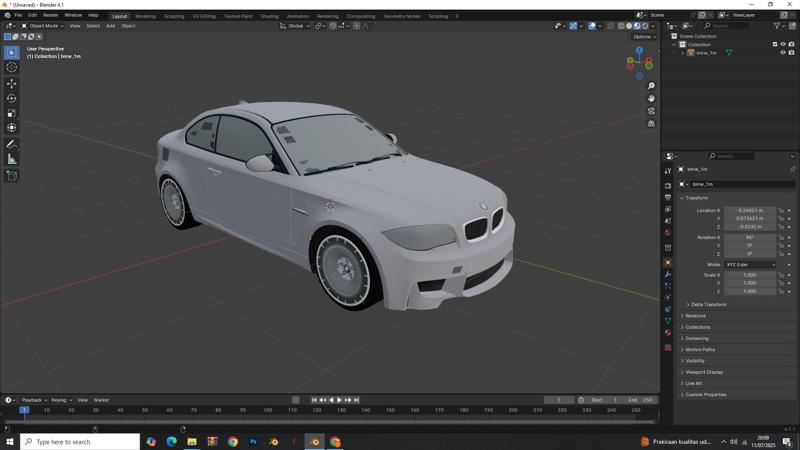Screen dimensions: 800x450
Task: Open the Particles properties tab
Action: (668, 286)
